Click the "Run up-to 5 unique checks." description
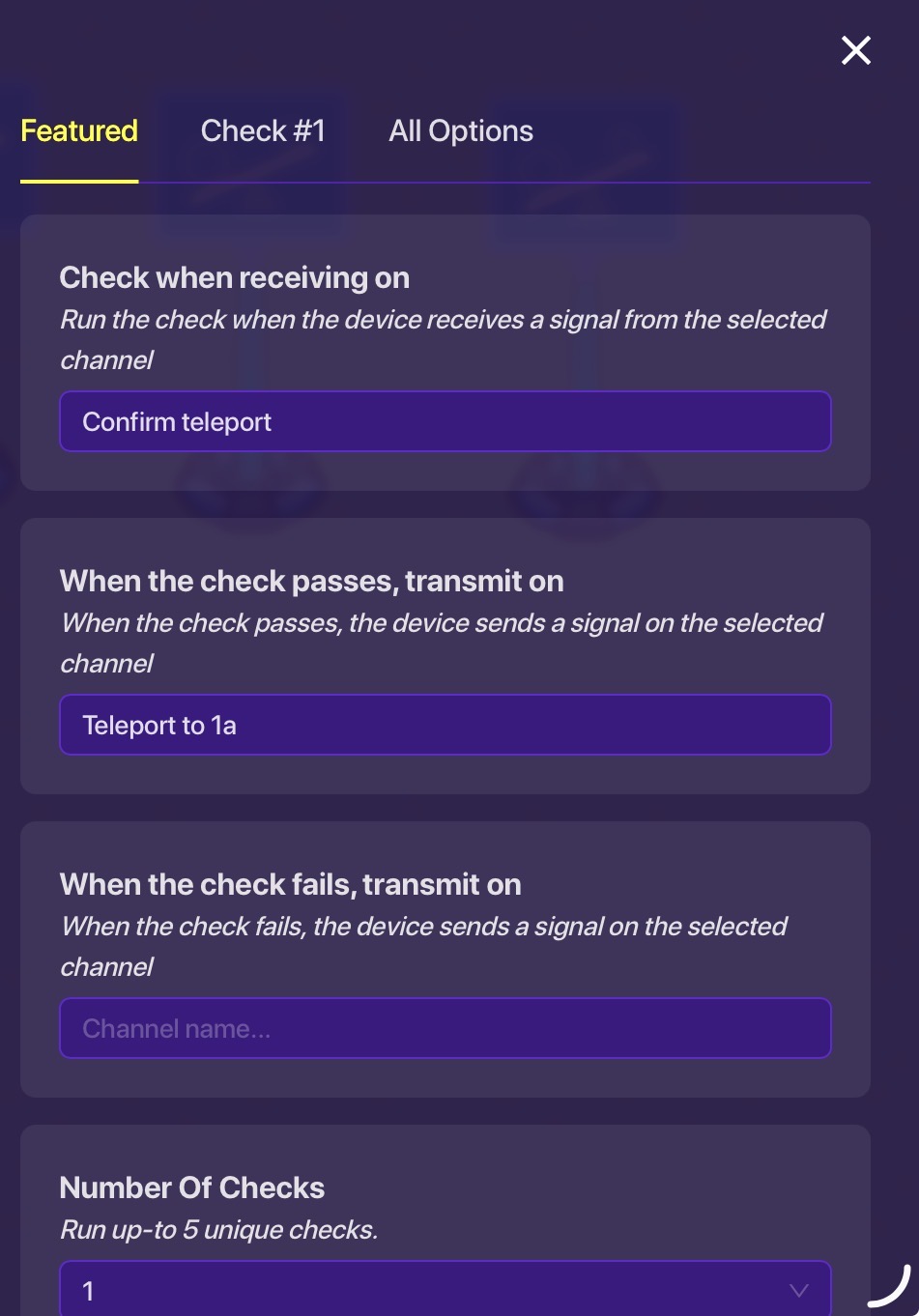 [218, 1230]
